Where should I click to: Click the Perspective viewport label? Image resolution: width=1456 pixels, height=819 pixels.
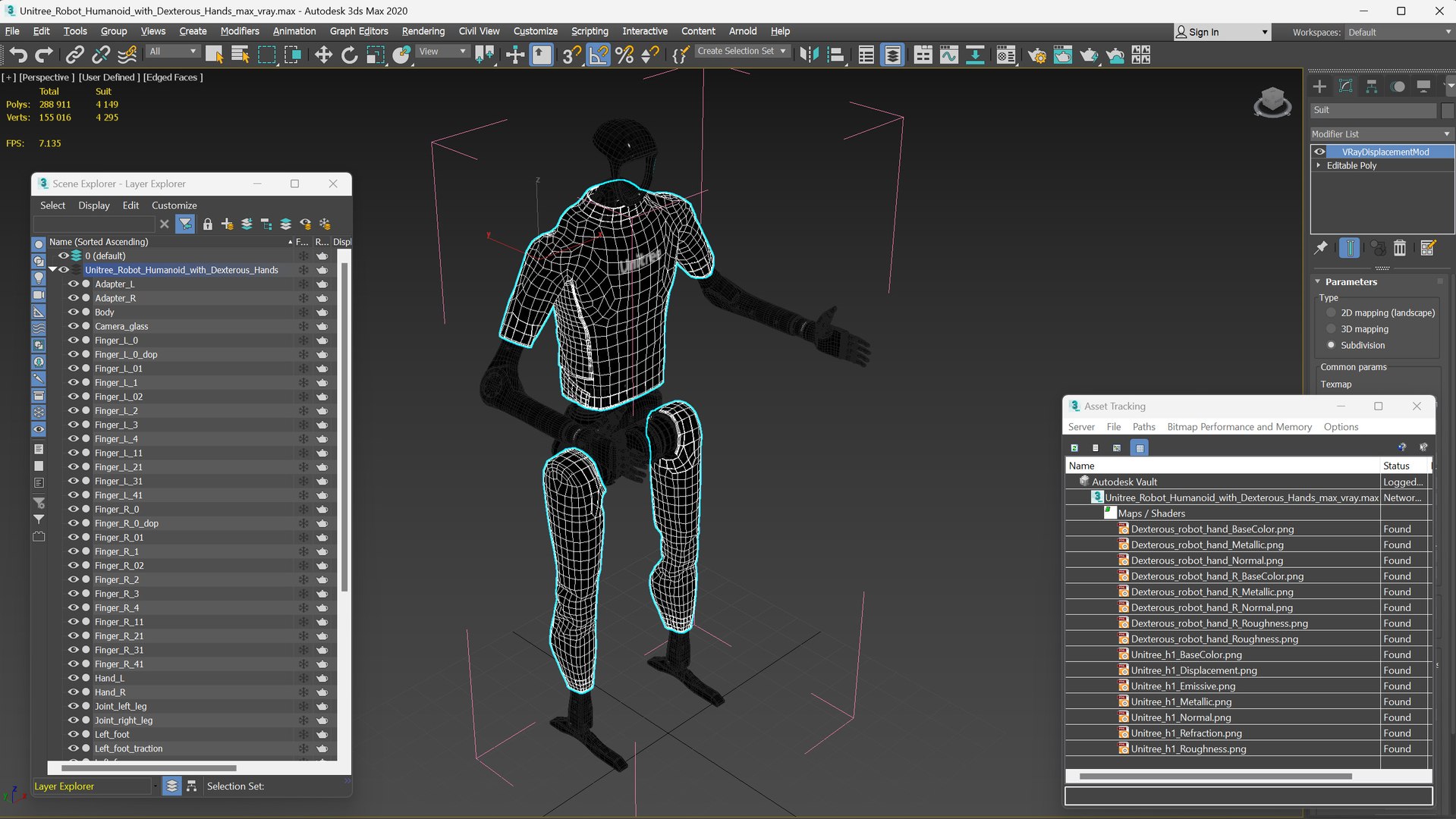[x=46, y=77]
